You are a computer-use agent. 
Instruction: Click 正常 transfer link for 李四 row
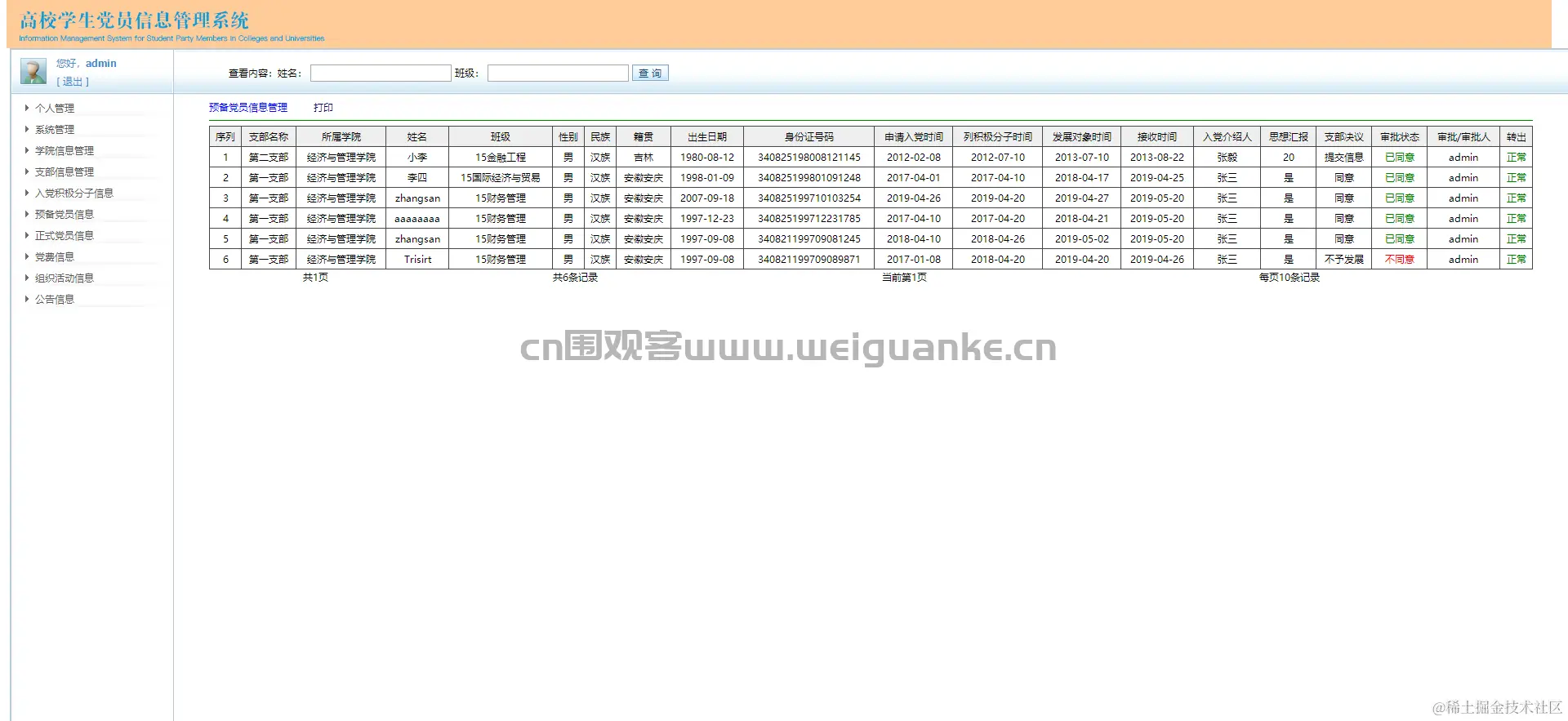[x=1517, y=178]
